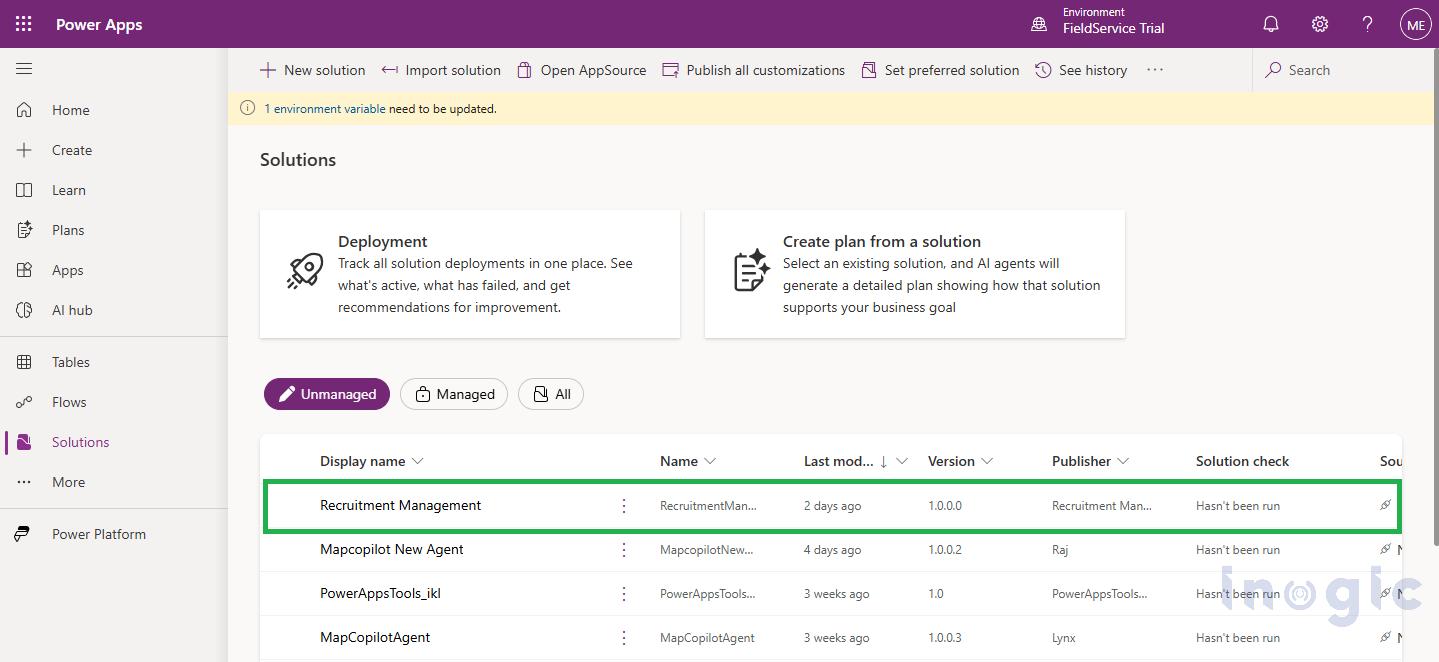Collapse the left navigation hamburger menu
Image resolution: width=1439 pixels, height=662 pixels.
pos(24,69)
